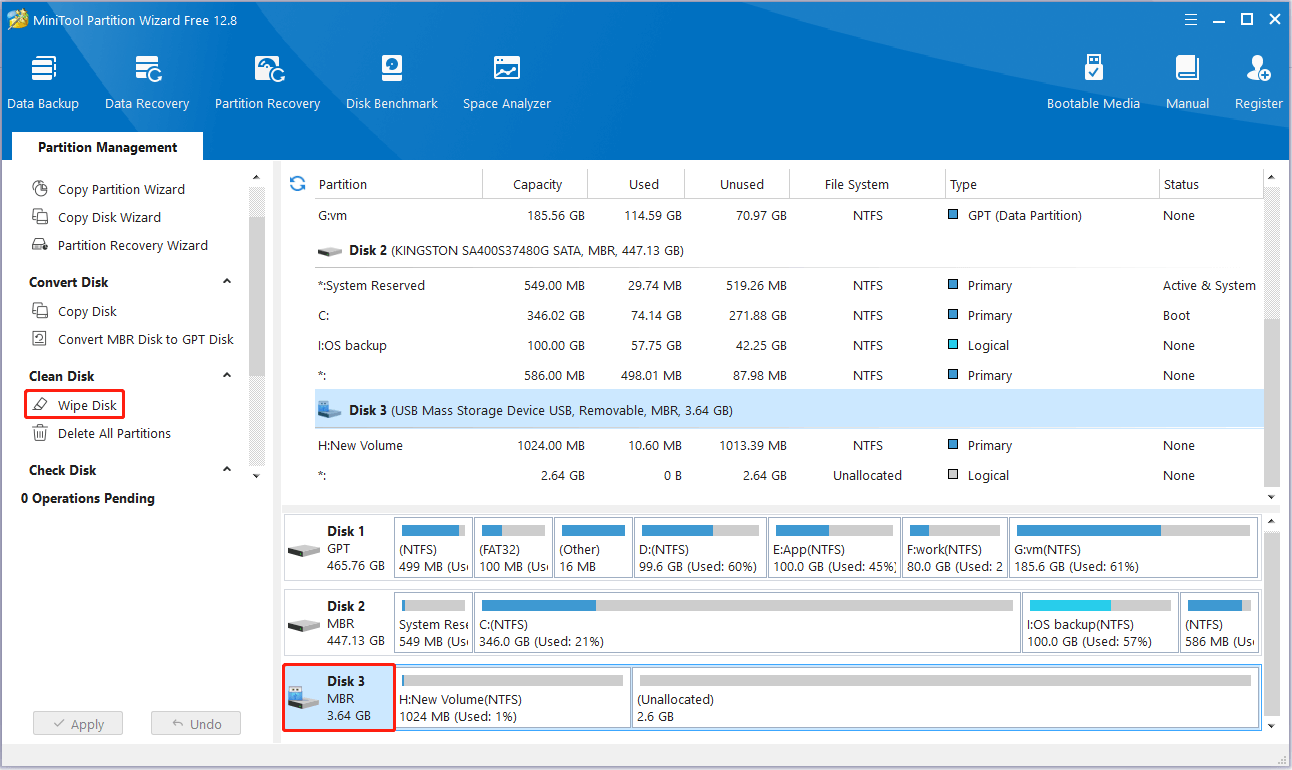Click the Undo button
Screen dimensions: 1292x770
click(196, 724)
